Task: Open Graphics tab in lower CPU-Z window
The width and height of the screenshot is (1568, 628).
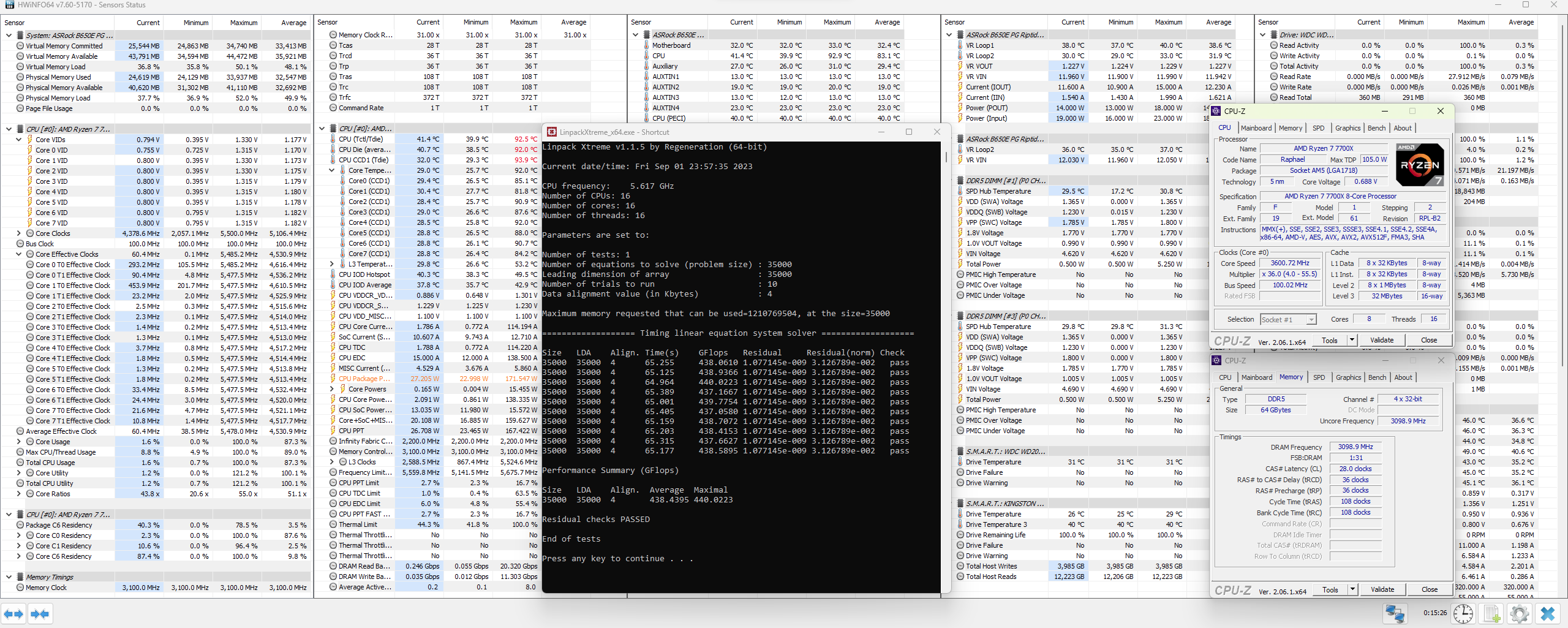Action: [x=1348, y=377]
